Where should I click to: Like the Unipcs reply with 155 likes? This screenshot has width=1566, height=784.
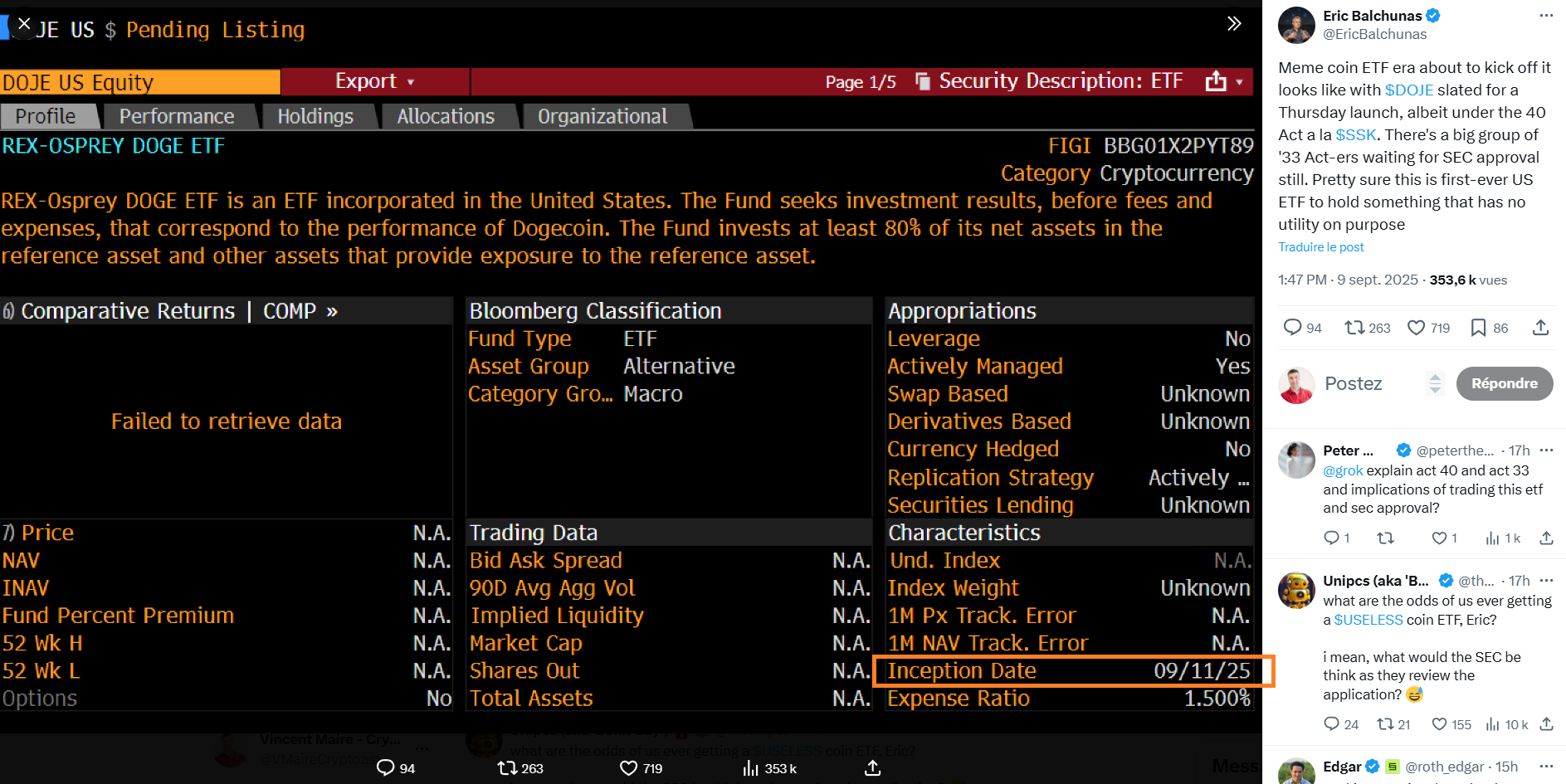pyautogui.click(x=1440, y=724)
